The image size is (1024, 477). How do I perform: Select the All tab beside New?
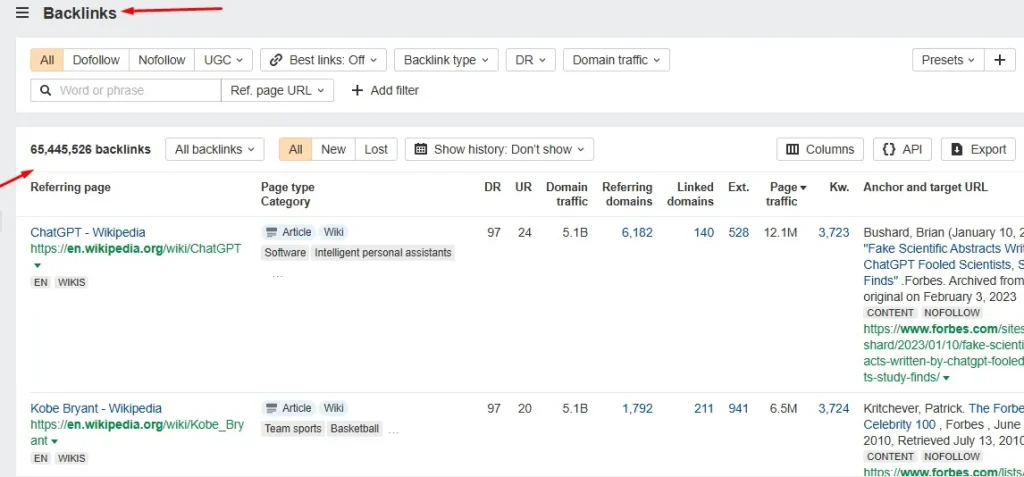click(295, 149)
